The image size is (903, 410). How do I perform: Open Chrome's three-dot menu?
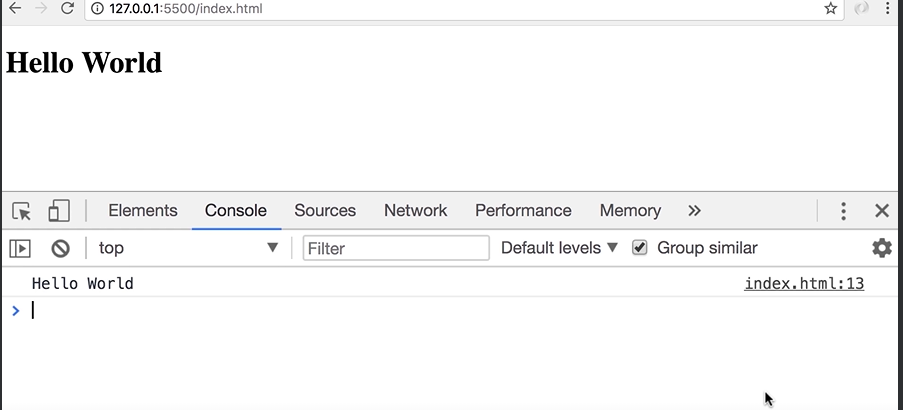(887, 8)
